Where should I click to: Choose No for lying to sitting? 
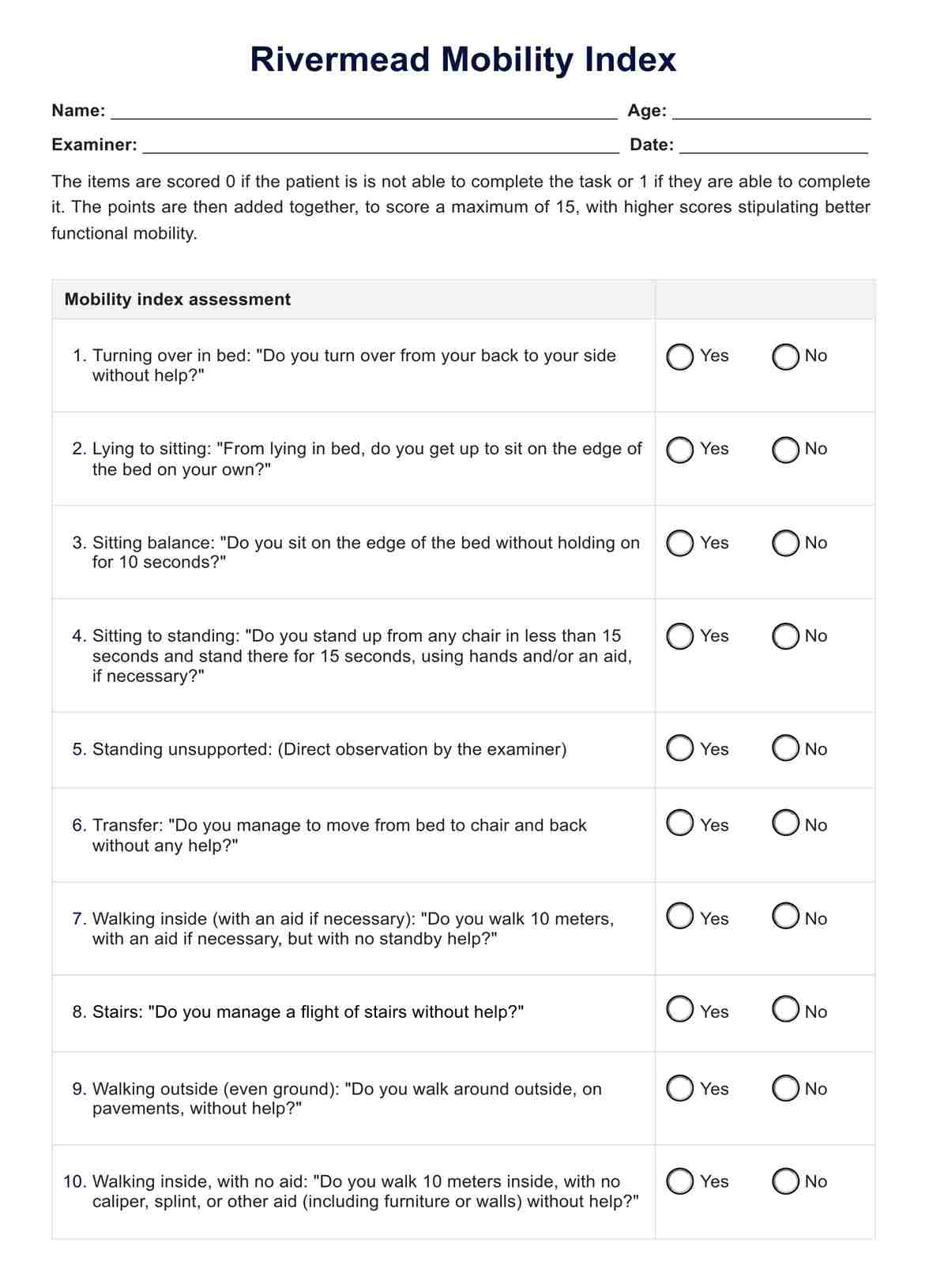pos(785,450)
